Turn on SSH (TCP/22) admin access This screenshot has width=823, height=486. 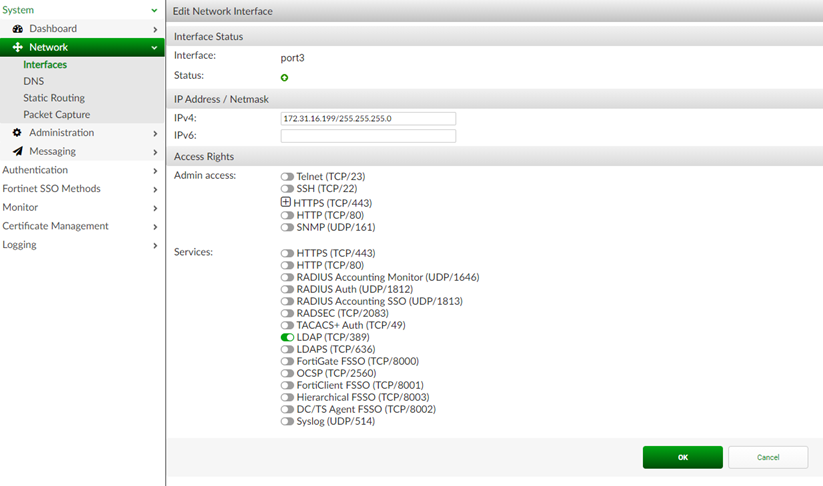point(288,189)
